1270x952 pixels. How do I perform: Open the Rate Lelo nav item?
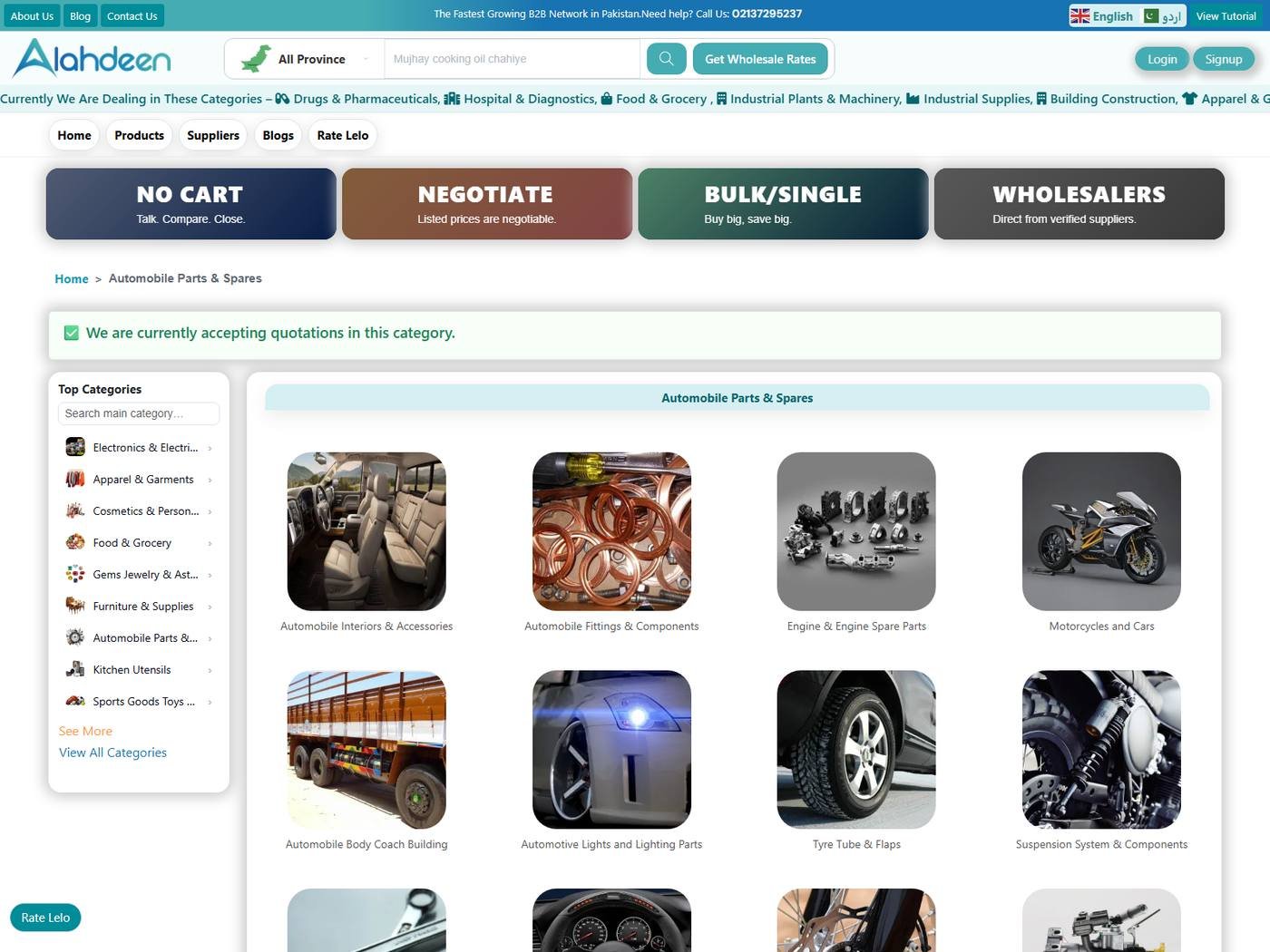pyautogui.click(x=343, y=135)
